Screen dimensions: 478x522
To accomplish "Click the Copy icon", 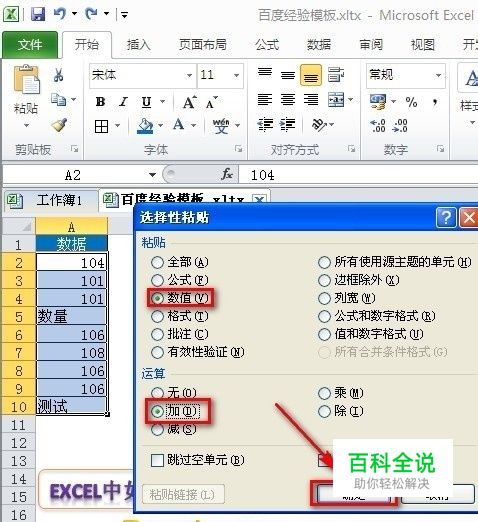I will coord(59,100).
